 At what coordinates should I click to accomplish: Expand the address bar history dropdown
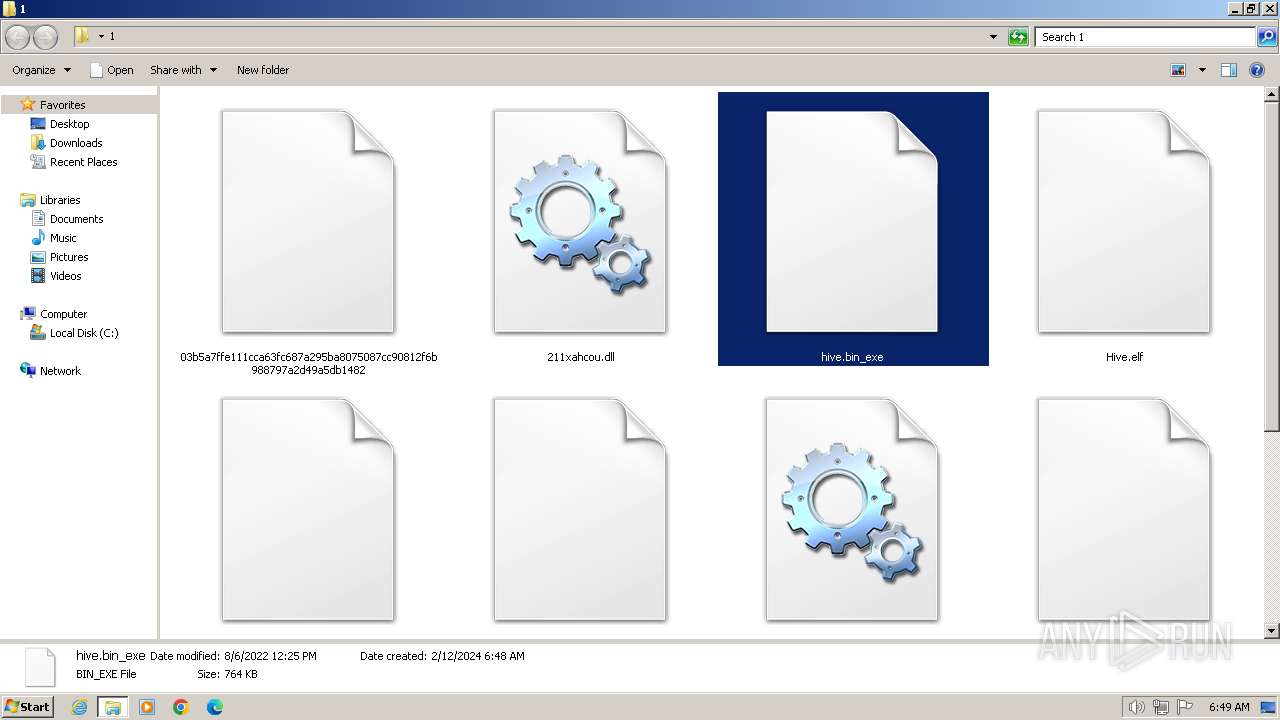[x=993, y=37]
